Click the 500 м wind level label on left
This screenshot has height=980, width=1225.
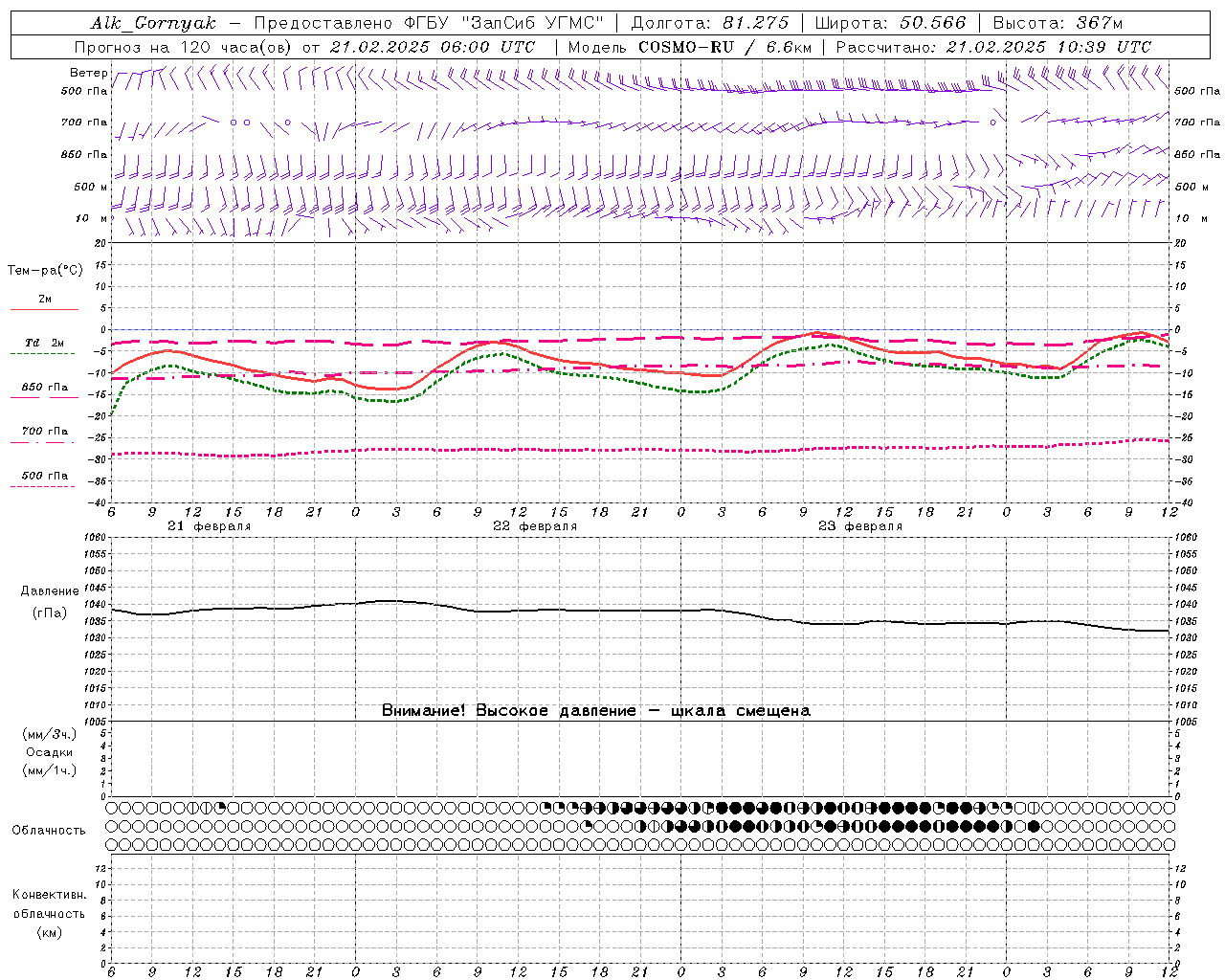[91, 187]
